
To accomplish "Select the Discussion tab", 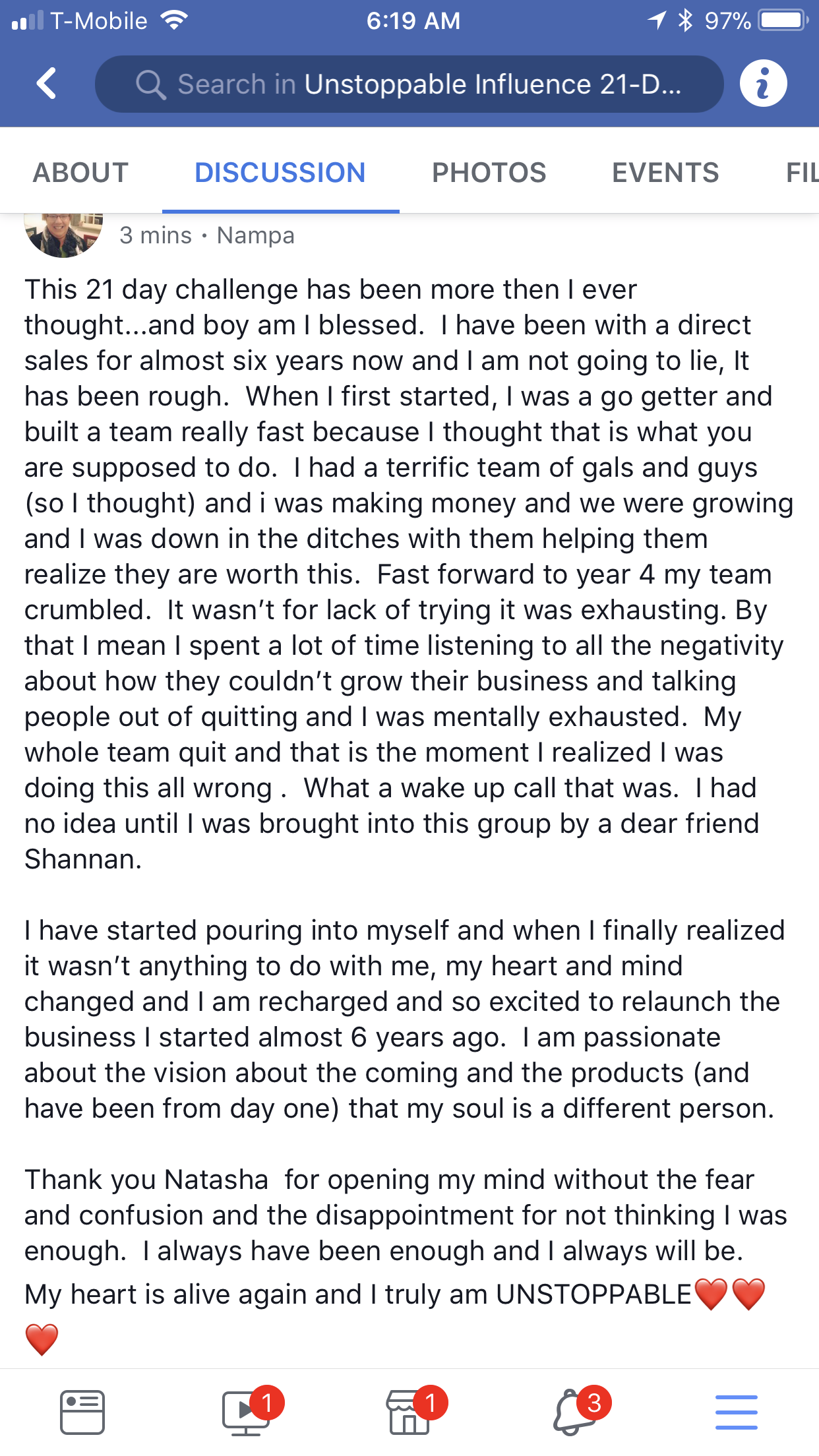I will point(280,173).
